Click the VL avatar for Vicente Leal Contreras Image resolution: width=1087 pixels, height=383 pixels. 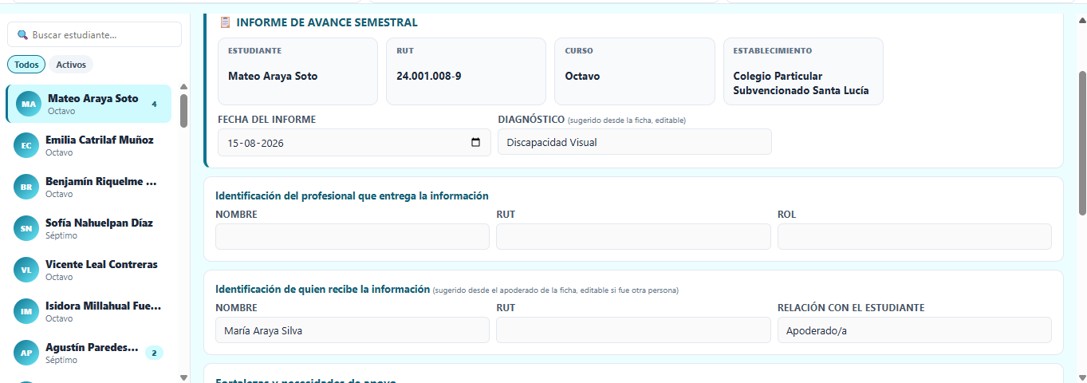point(26,271)
